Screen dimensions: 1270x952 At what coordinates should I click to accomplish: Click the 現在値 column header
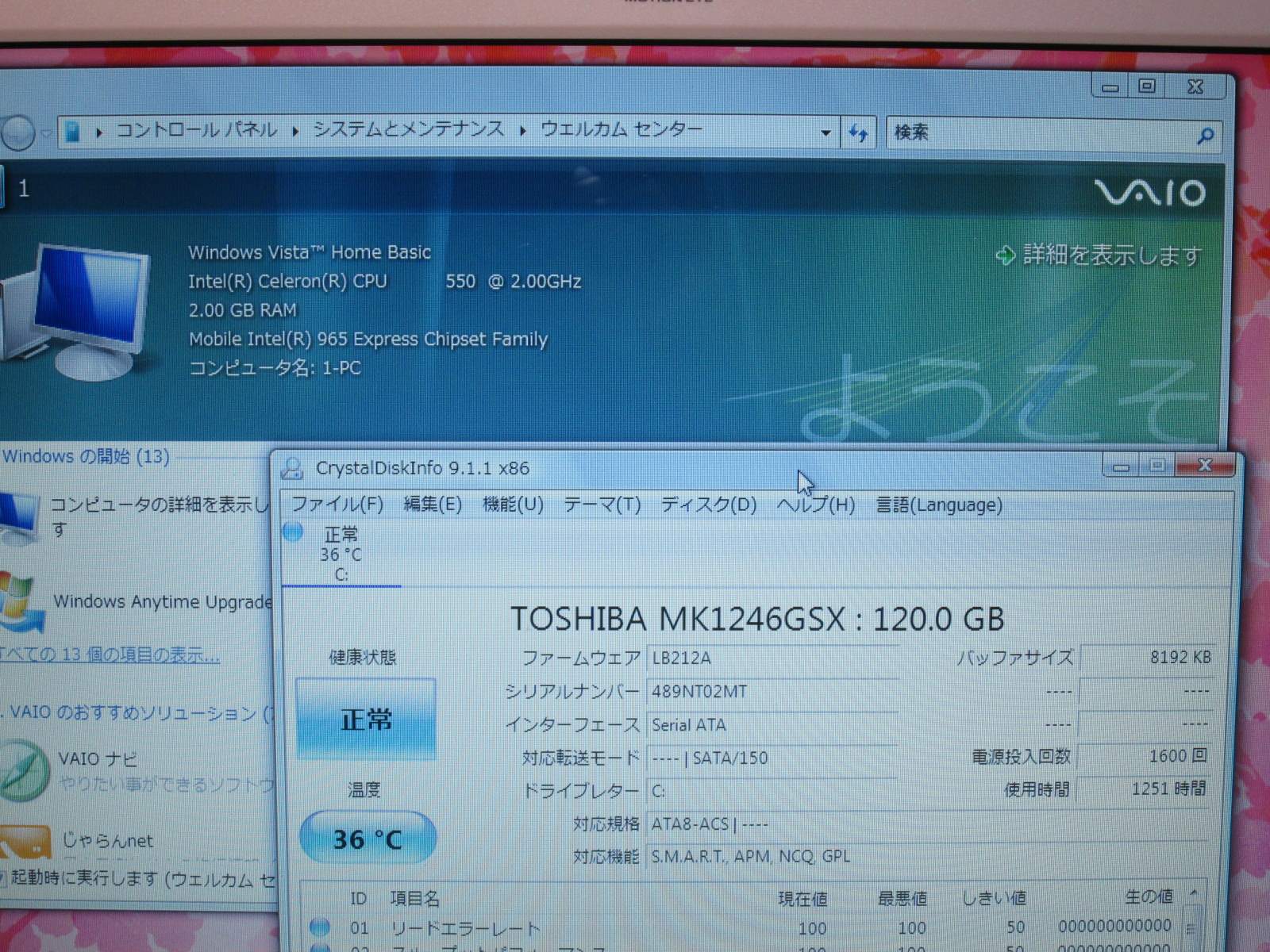coord(802,898)
